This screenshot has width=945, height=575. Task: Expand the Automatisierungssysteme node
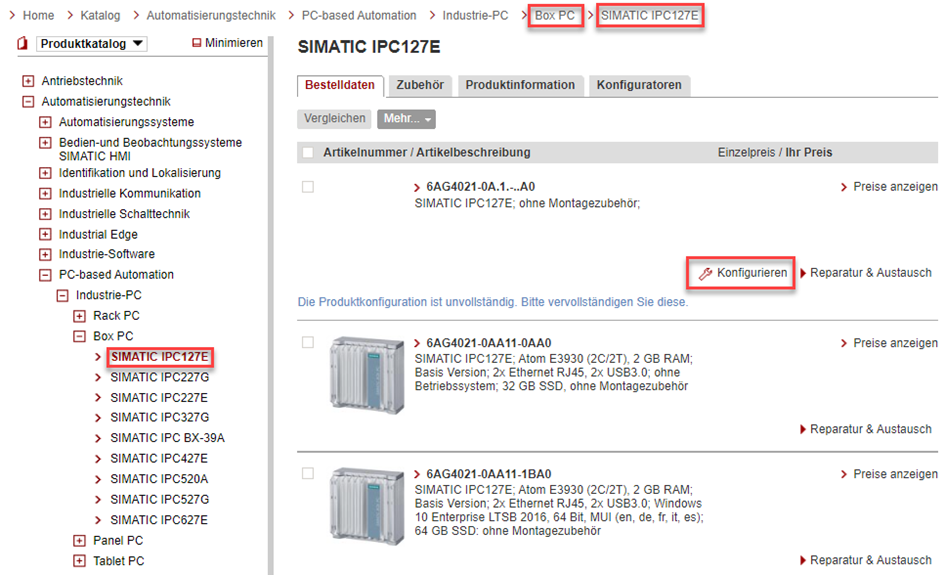(45, 122)
